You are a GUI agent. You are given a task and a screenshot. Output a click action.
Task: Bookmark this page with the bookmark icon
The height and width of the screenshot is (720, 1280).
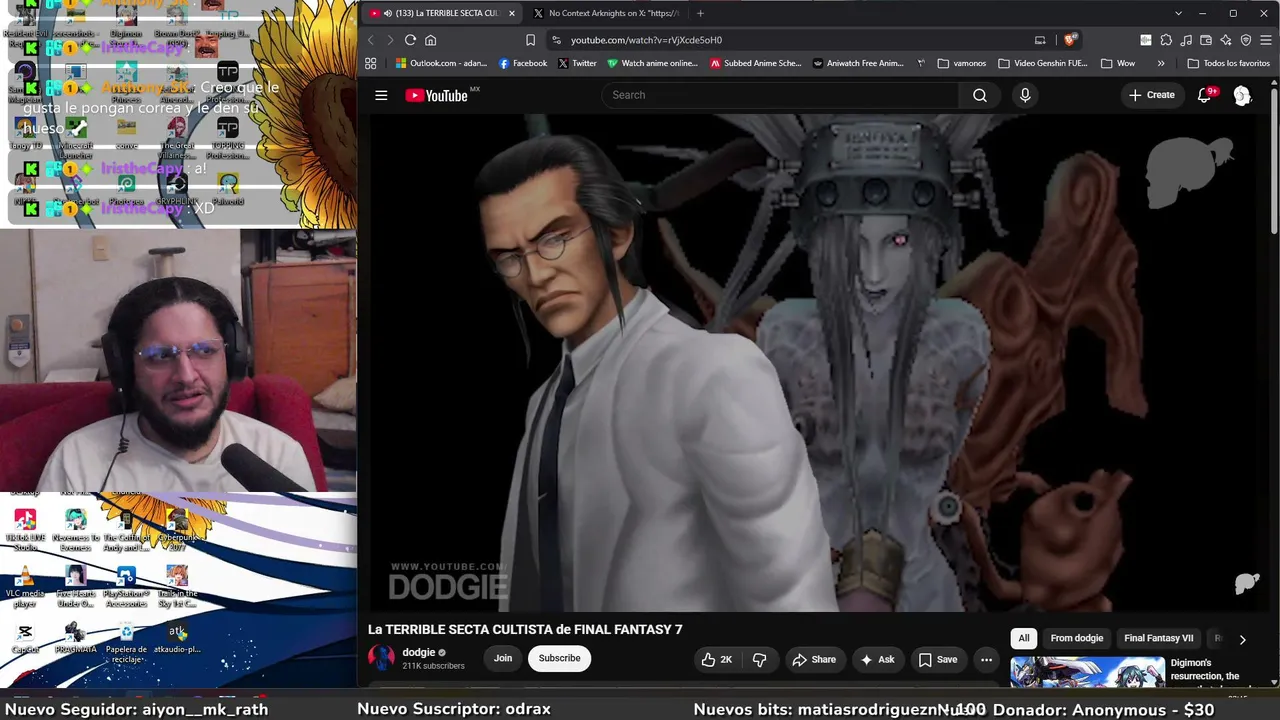[530, 40]
